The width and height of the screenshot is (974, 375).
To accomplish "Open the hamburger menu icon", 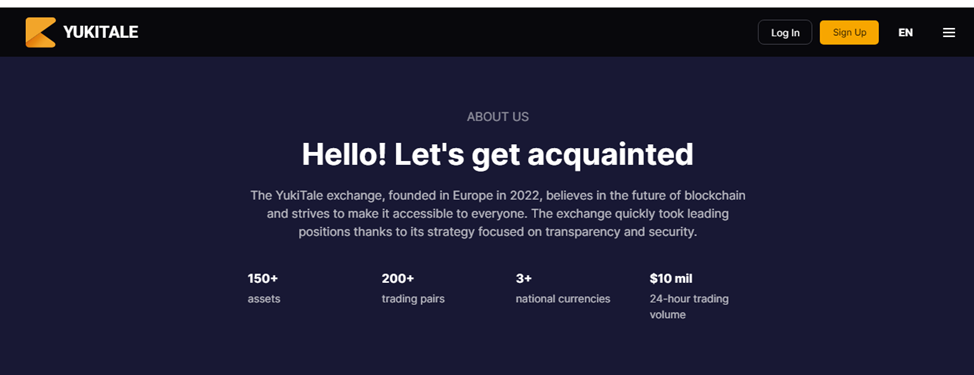I will tap(949, 33).
